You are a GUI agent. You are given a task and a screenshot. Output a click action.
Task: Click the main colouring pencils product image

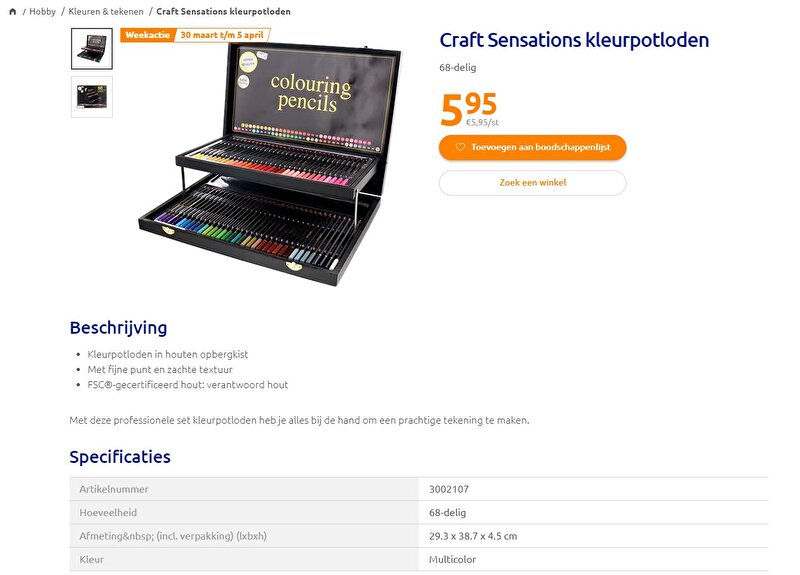[x=269, y=163]
